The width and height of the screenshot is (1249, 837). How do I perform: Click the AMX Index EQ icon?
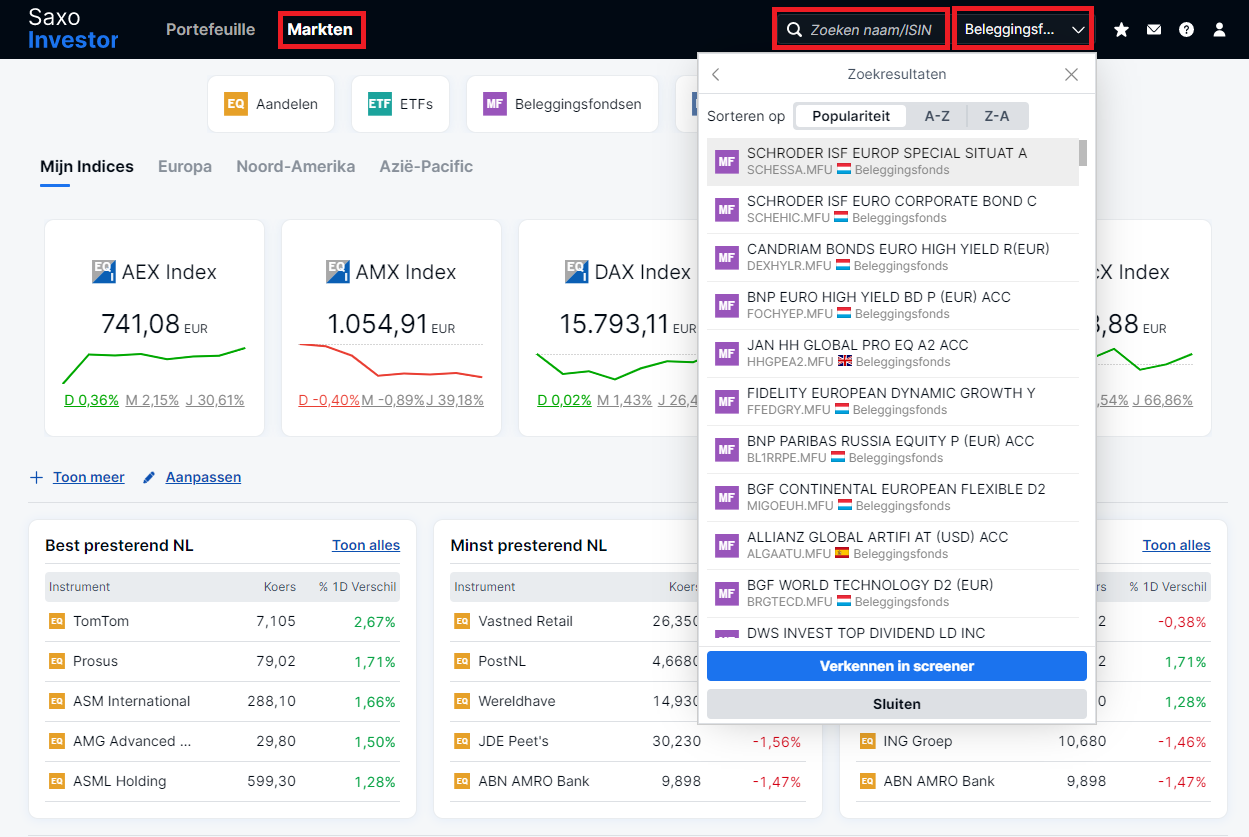tap(338, 272)
